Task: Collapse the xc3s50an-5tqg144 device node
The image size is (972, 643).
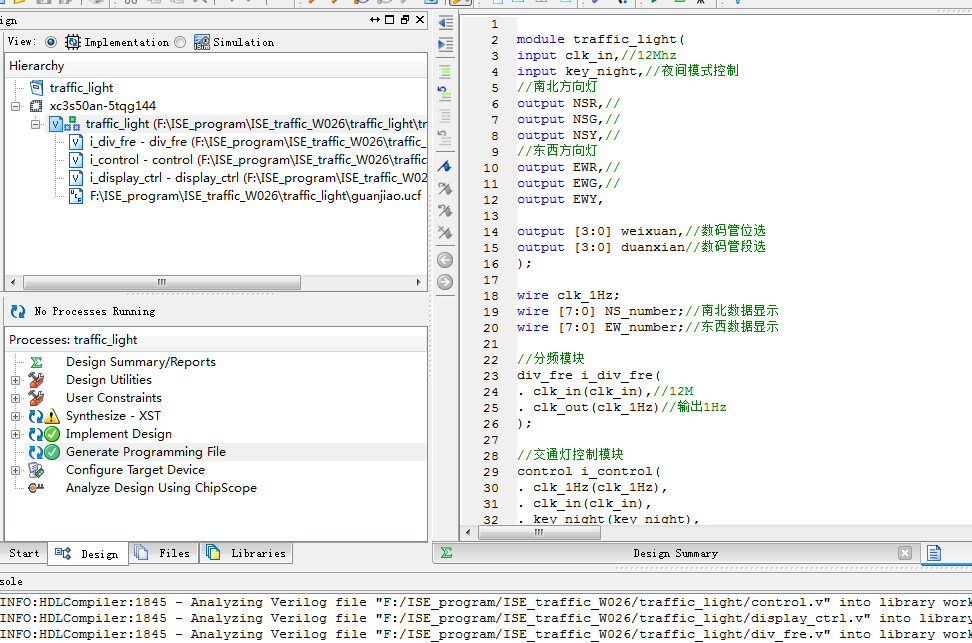Action: [x=15, y=106]
